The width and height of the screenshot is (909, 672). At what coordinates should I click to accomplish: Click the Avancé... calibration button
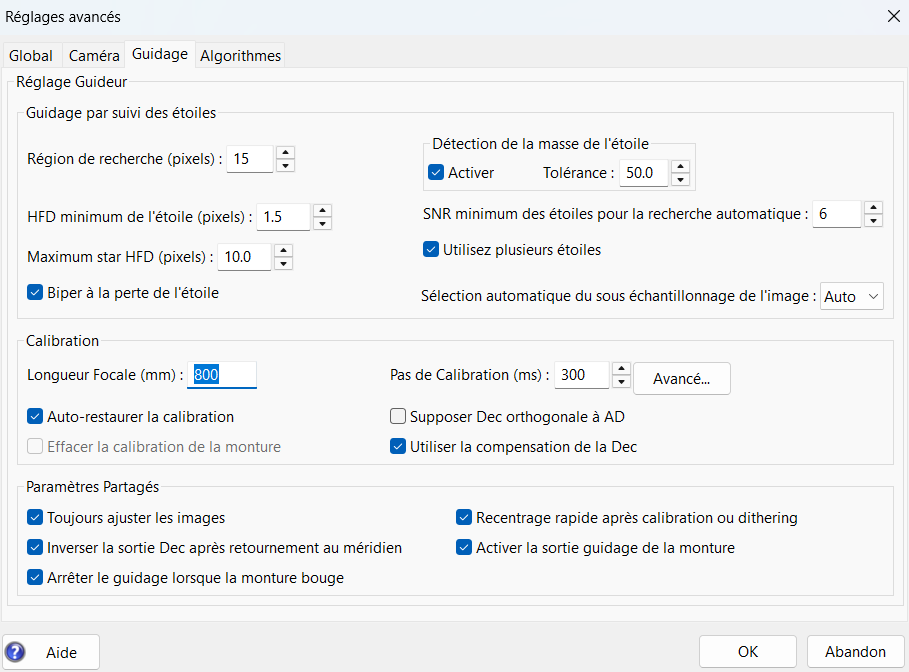tap(681, 379)
